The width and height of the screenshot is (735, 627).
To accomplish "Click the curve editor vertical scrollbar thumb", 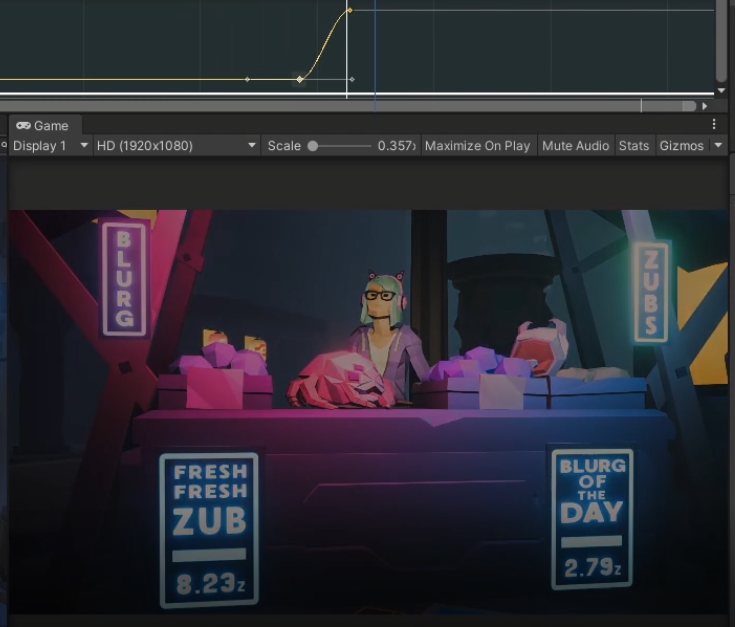I will pyautogui.click(x=721, y=40).
